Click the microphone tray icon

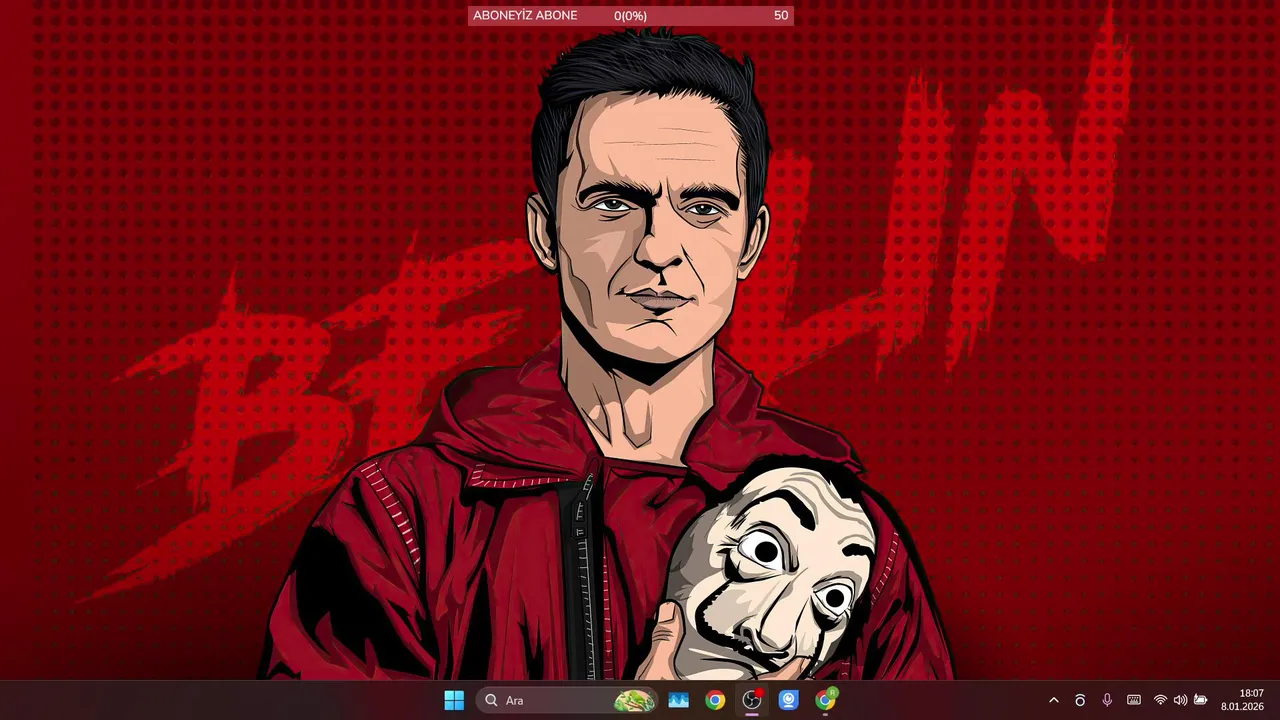click(x=1107, y=700)
